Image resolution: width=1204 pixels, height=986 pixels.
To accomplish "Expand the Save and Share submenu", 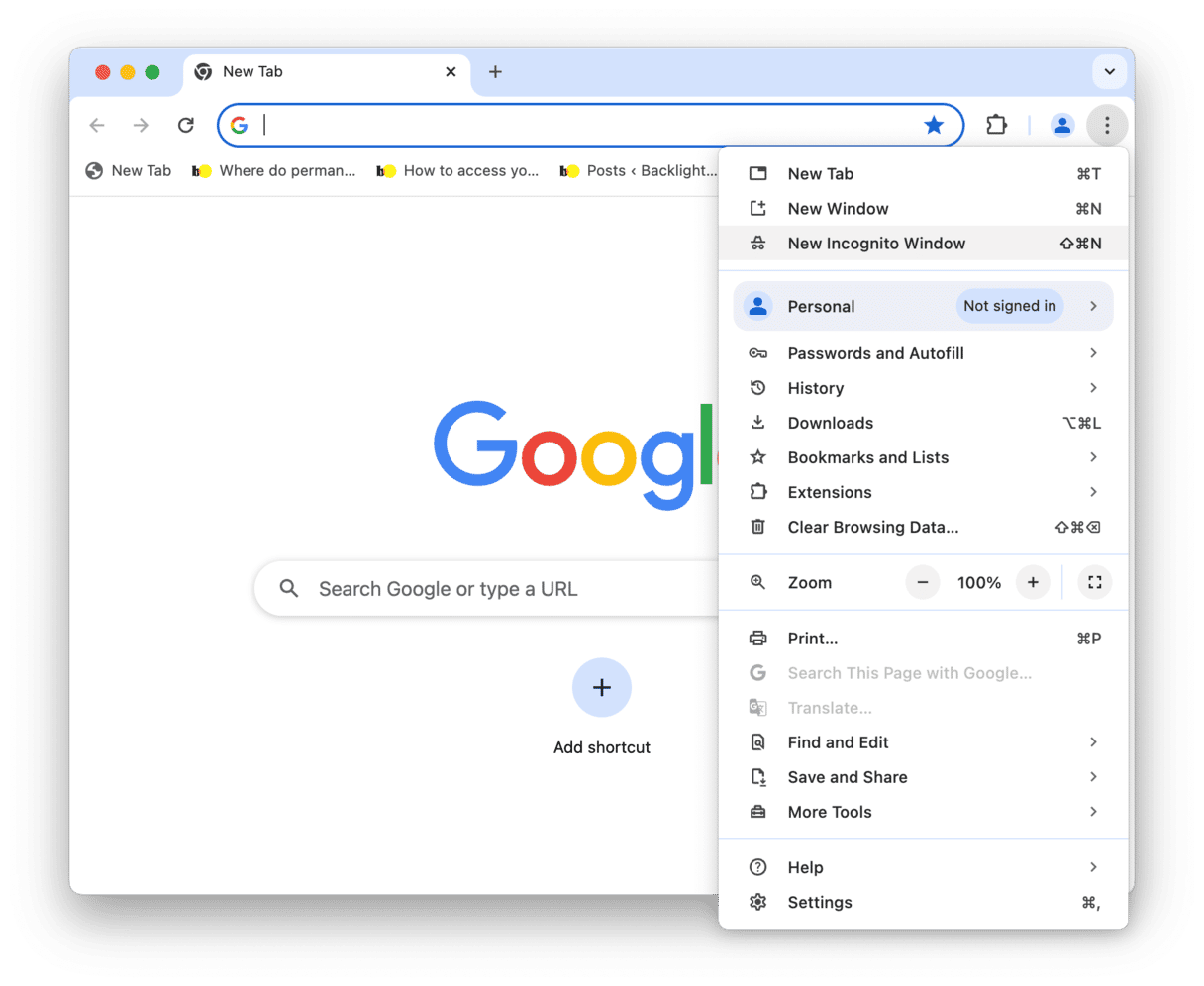I will (x=923, y=777).
